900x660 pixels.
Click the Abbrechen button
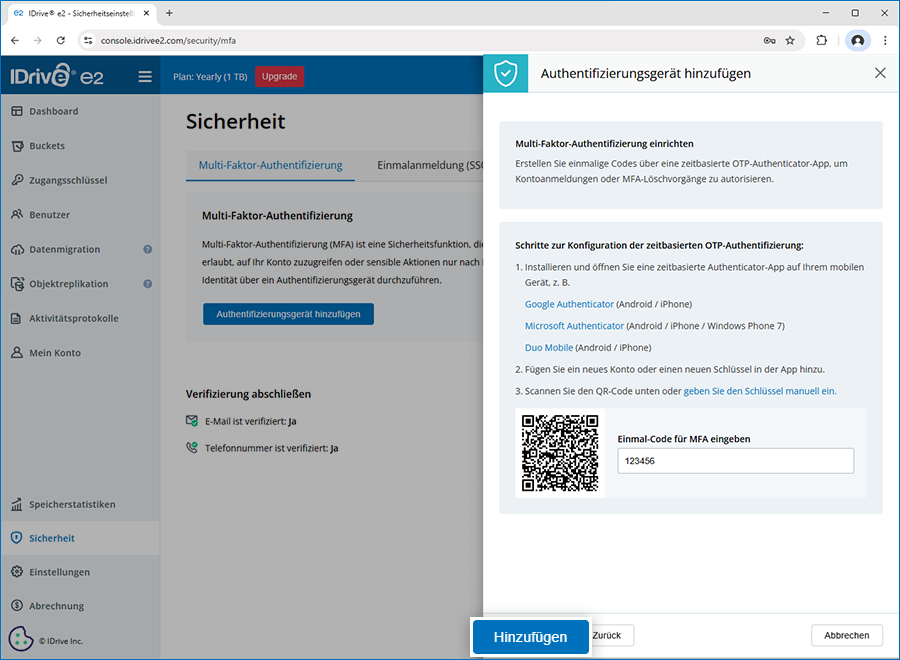[x=846, y=635]
